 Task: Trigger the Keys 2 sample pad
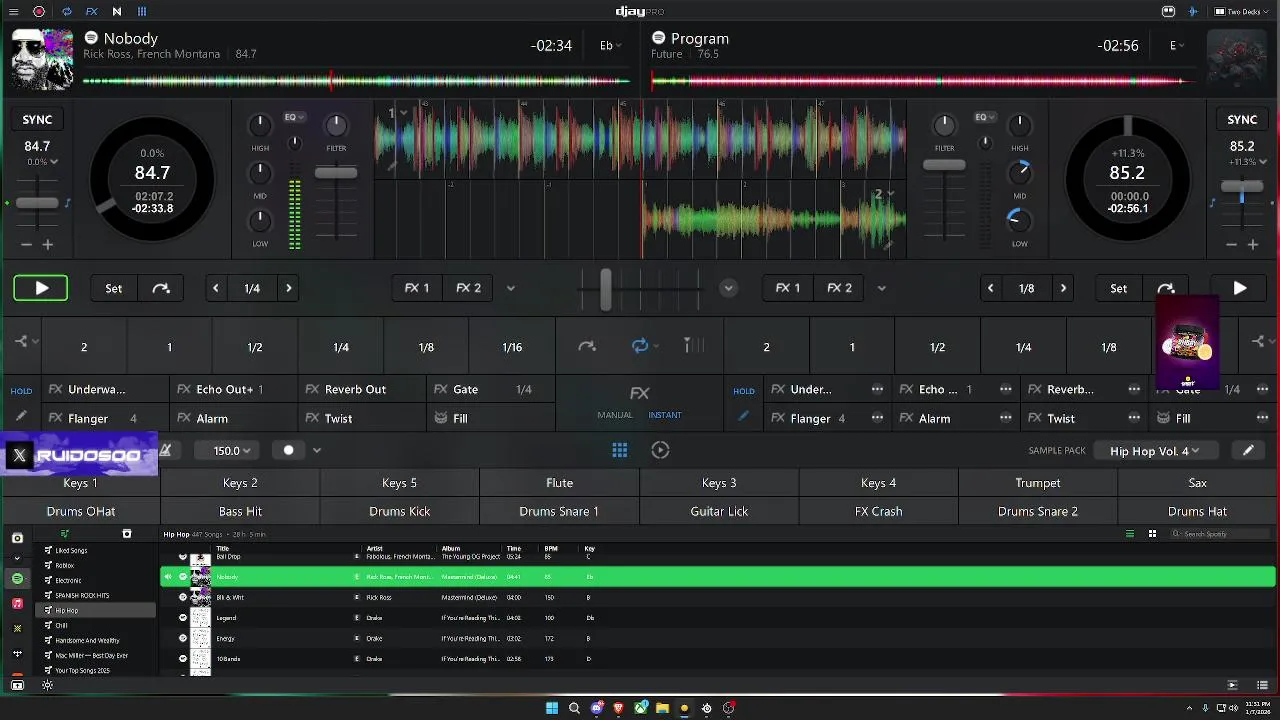[x=240, y=483]
